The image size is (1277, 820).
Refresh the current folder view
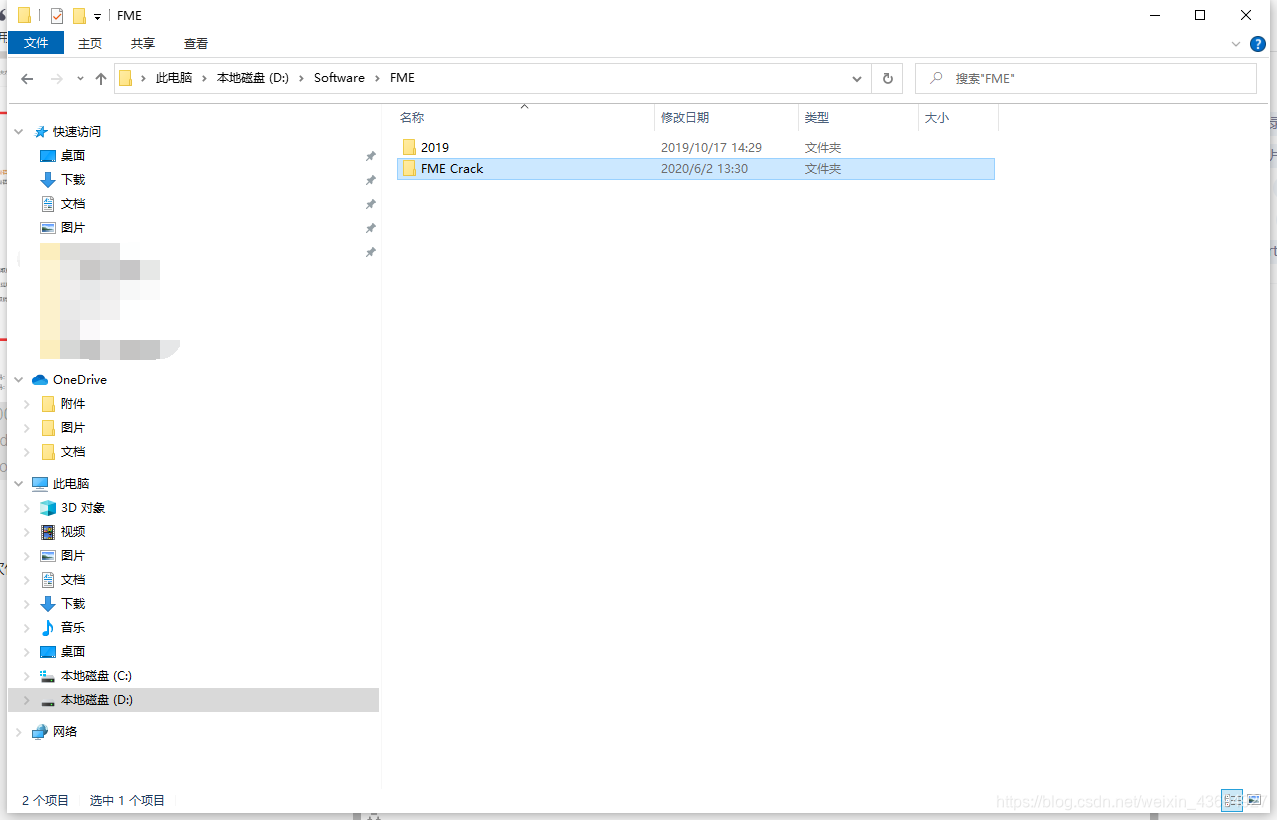(887, 78)
